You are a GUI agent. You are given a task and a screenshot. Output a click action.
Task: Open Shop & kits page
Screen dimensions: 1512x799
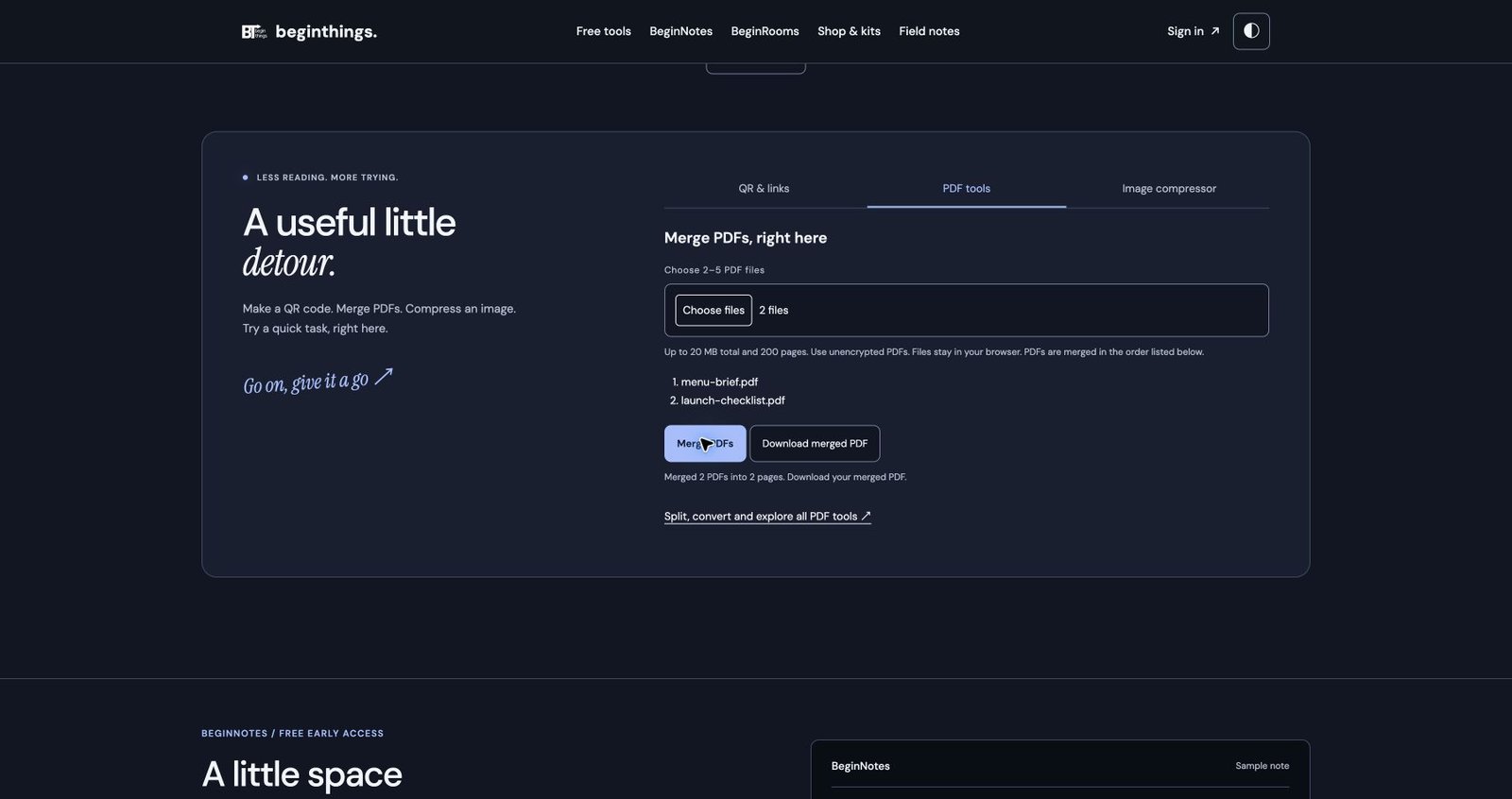[x=850, y=31]
